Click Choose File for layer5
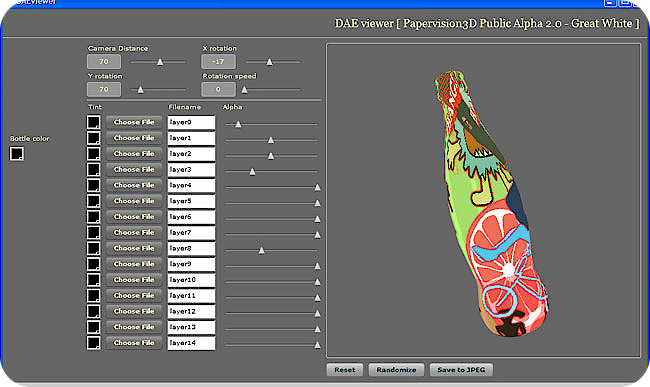 [x=134, y=201]
